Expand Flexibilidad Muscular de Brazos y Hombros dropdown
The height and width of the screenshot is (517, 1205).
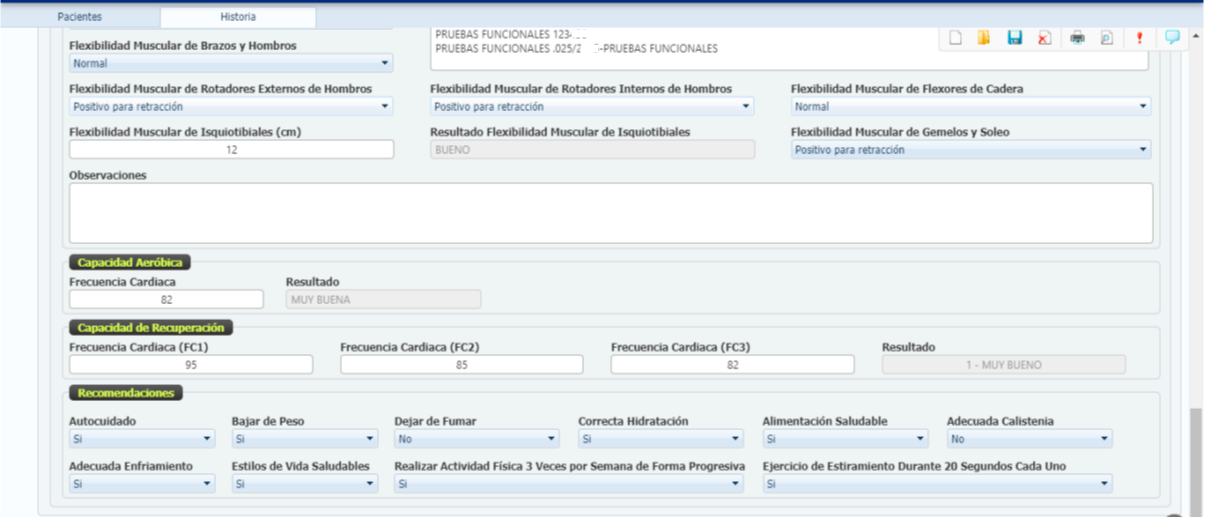tap(230, 64)
